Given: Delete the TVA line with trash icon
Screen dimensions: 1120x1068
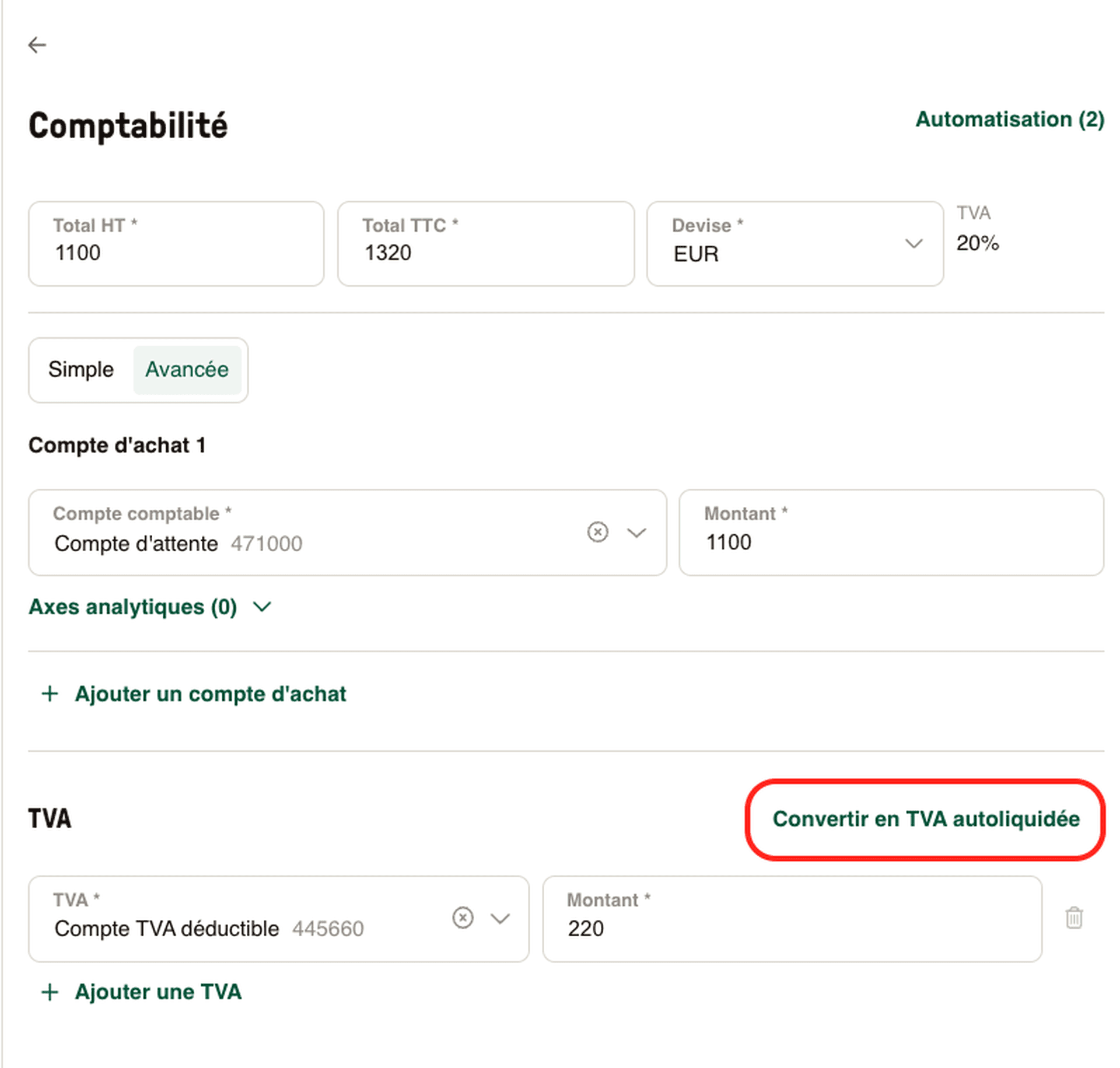Looking at the screenshot, I should [1075, 918].
